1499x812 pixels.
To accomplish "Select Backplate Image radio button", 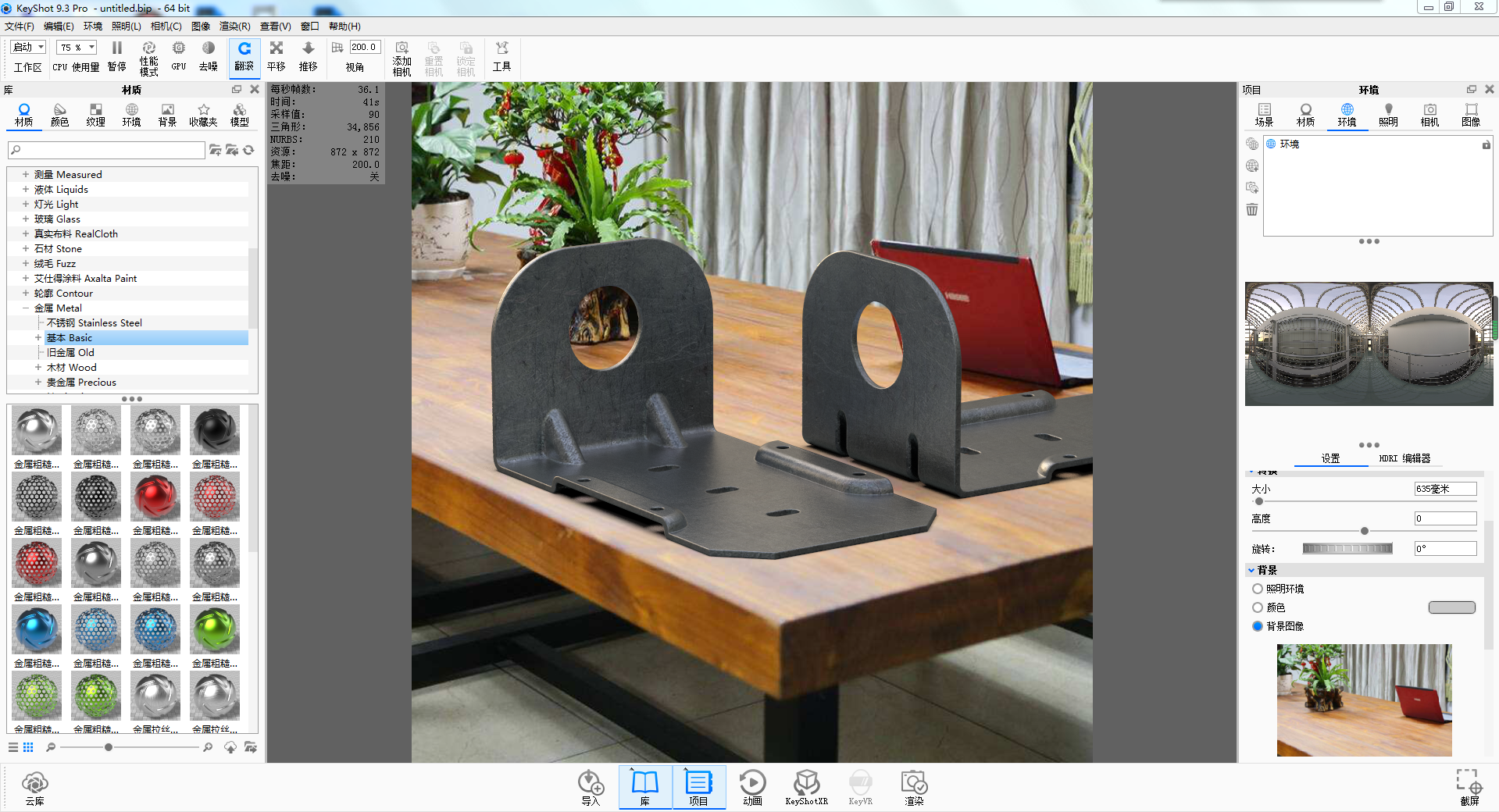I will [1258, 626].
